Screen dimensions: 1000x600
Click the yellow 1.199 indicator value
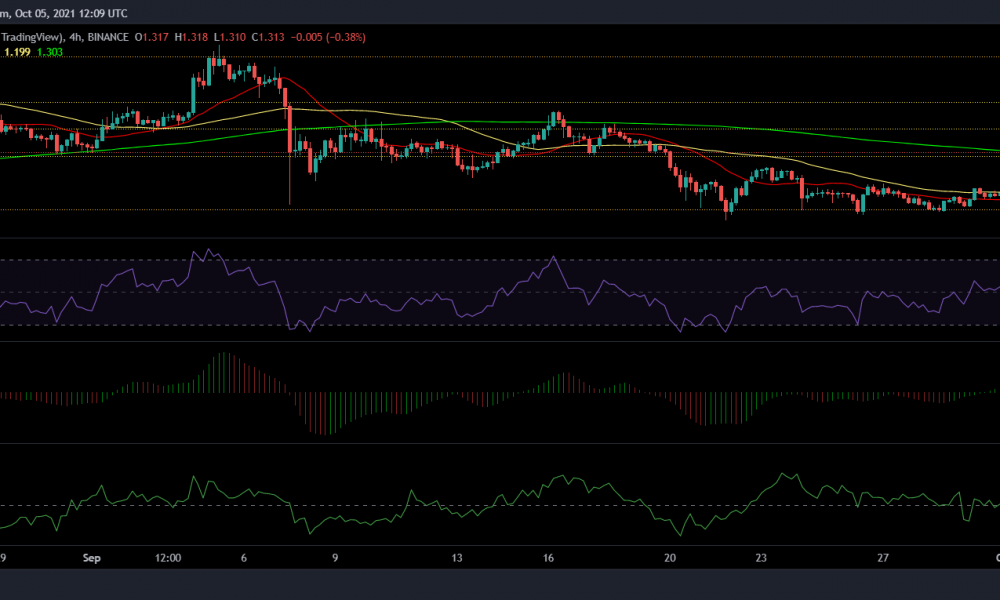[17, 52]
